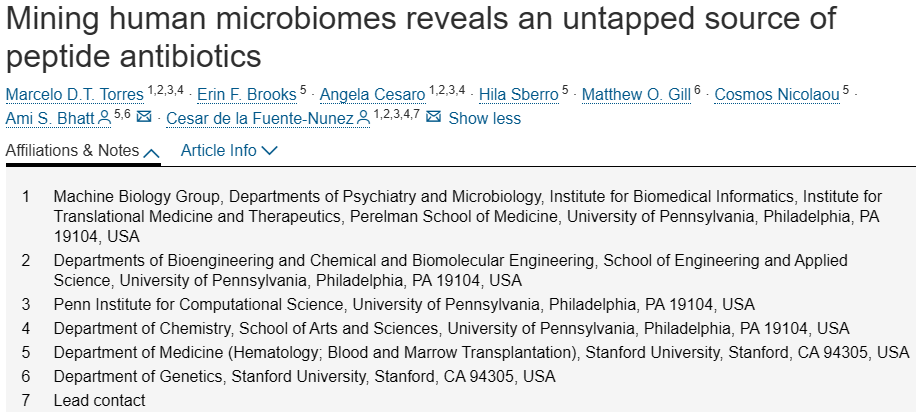916x412 pixels.
Task: Click the article title heading
Action: (x=421, y=37)
